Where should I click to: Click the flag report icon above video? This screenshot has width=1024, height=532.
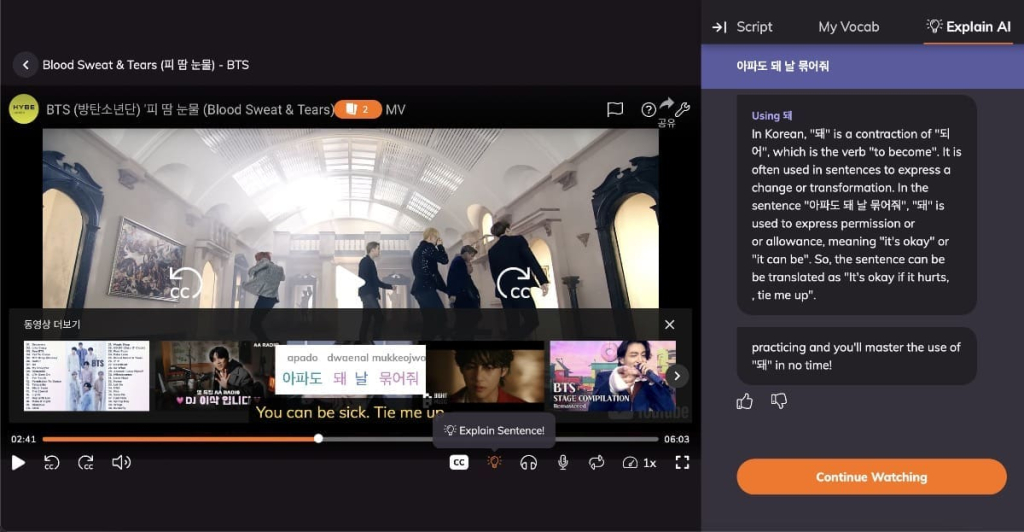tap(615, 110)
